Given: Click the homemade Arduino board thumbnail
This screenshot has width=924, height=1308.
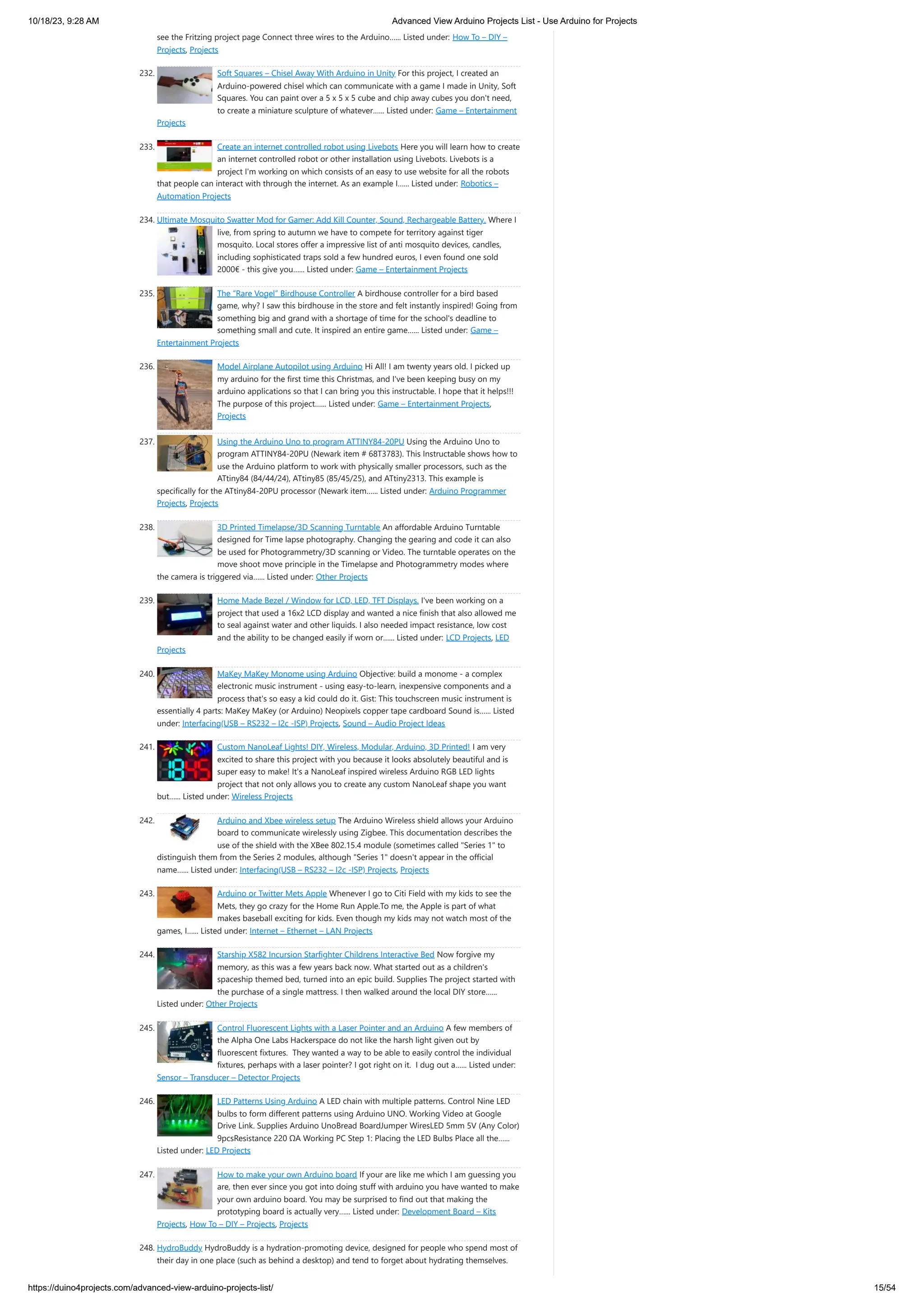Looking at the screenshot, I should 185,1188.
